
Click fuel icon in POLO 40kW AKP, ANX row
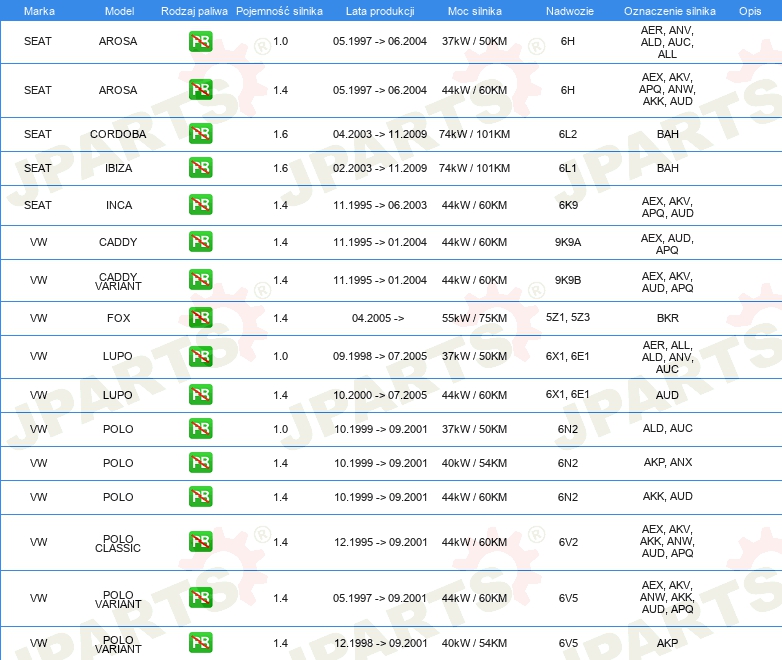coord(200,462)
